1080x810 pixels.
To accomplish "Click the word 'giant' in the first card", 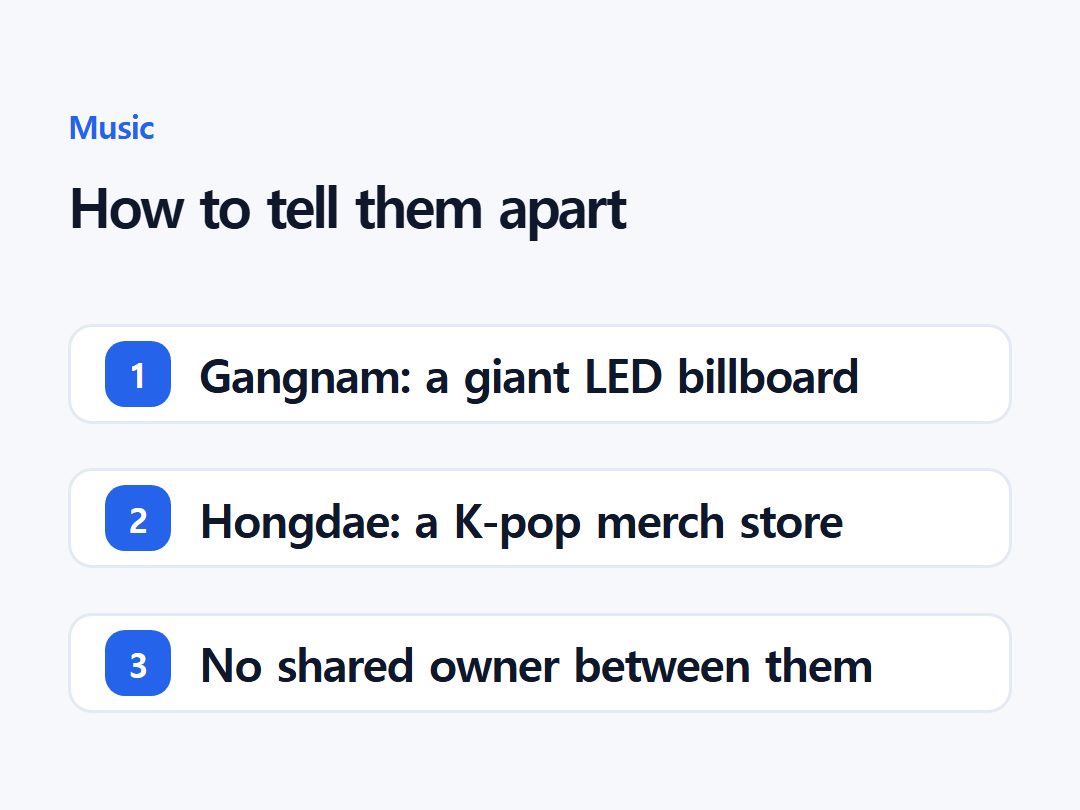I will (x=517, y=378).
